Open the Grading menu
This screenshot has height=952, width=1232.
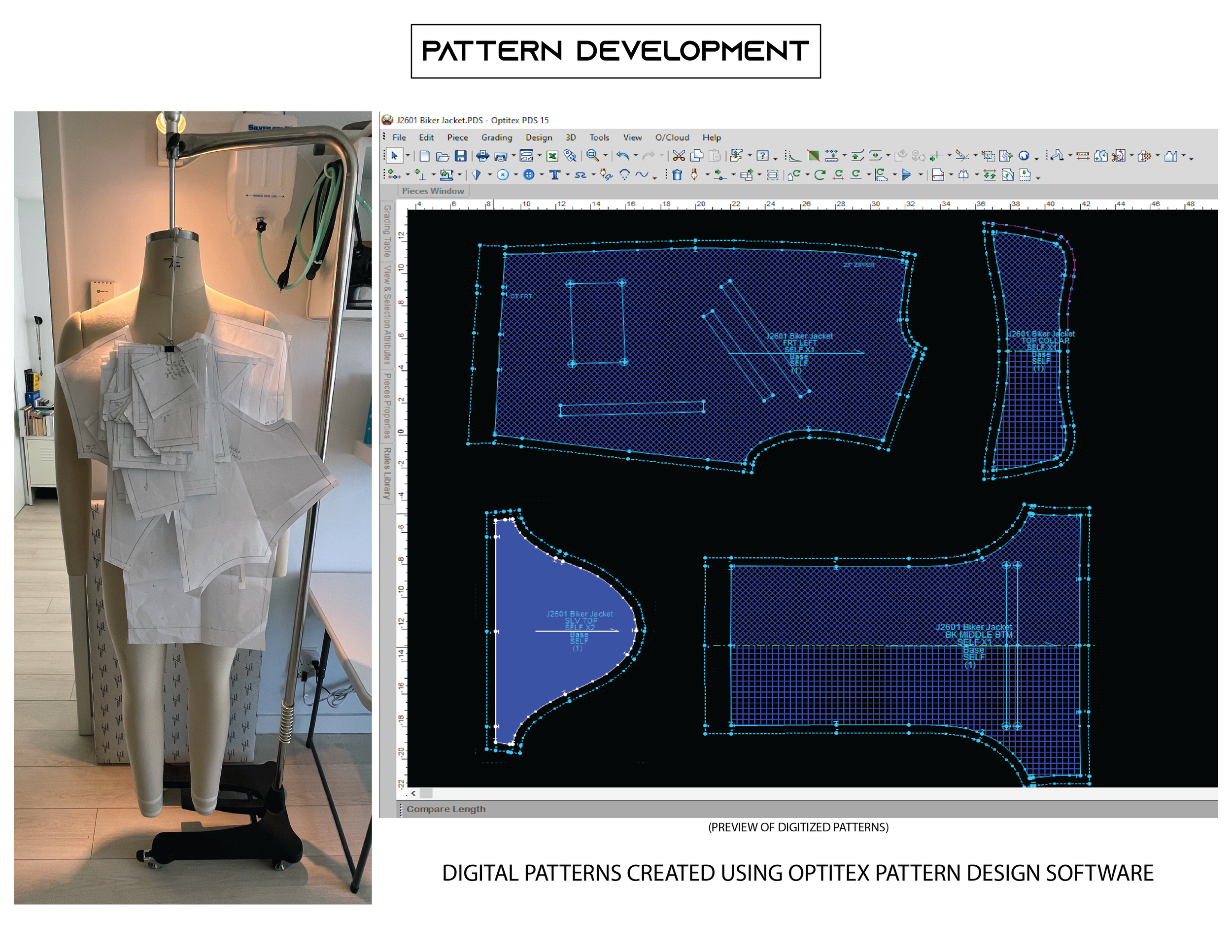tap(496, 137)
